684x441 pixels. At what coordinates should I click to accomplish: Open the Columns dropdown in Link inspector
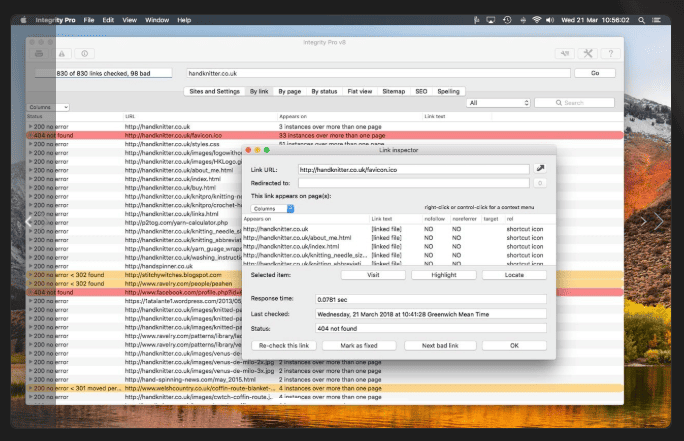tap(272, 209)
